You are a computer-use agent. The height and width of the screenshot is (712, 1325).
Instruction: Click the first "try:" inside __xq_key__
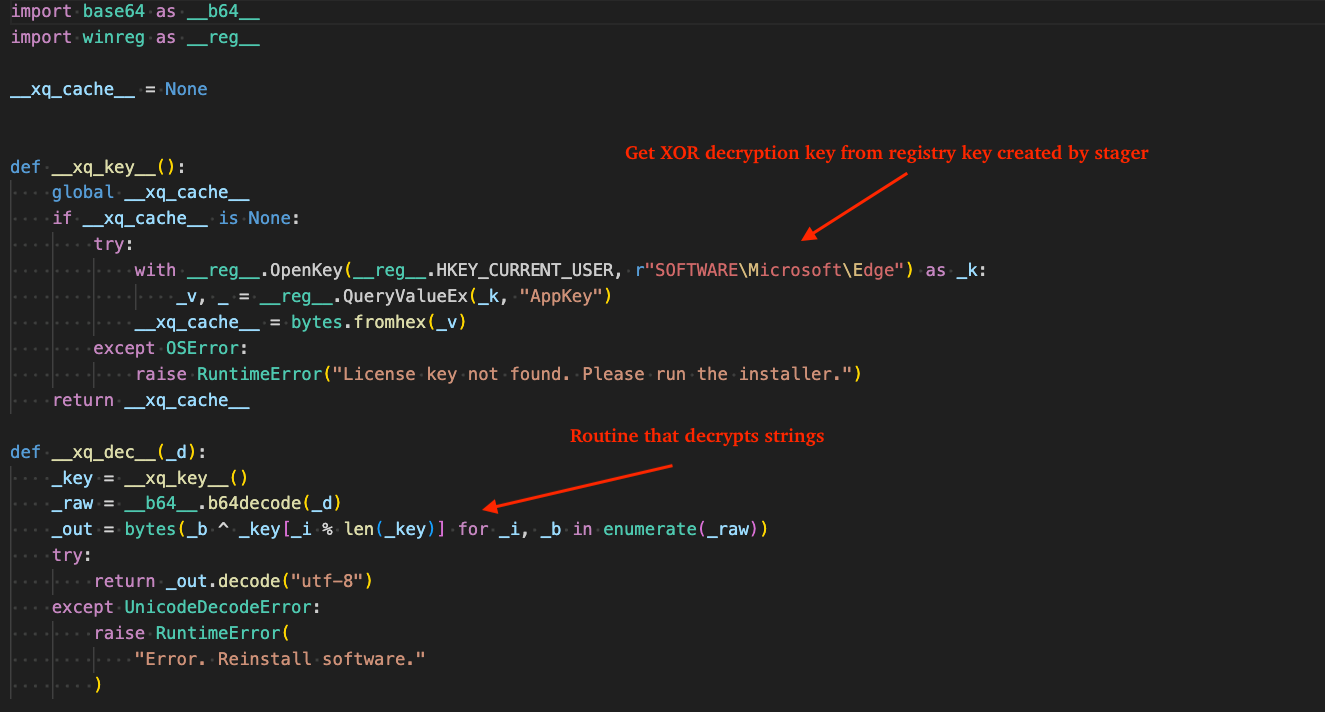tap(114, 244)
